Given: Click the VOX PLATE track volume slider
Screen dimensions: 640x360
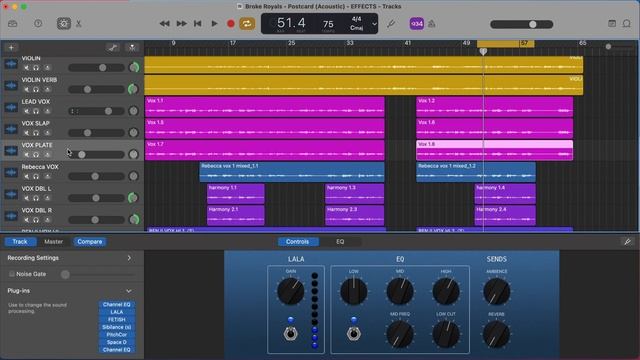Looking at the screenshot, I should [96, 155].
